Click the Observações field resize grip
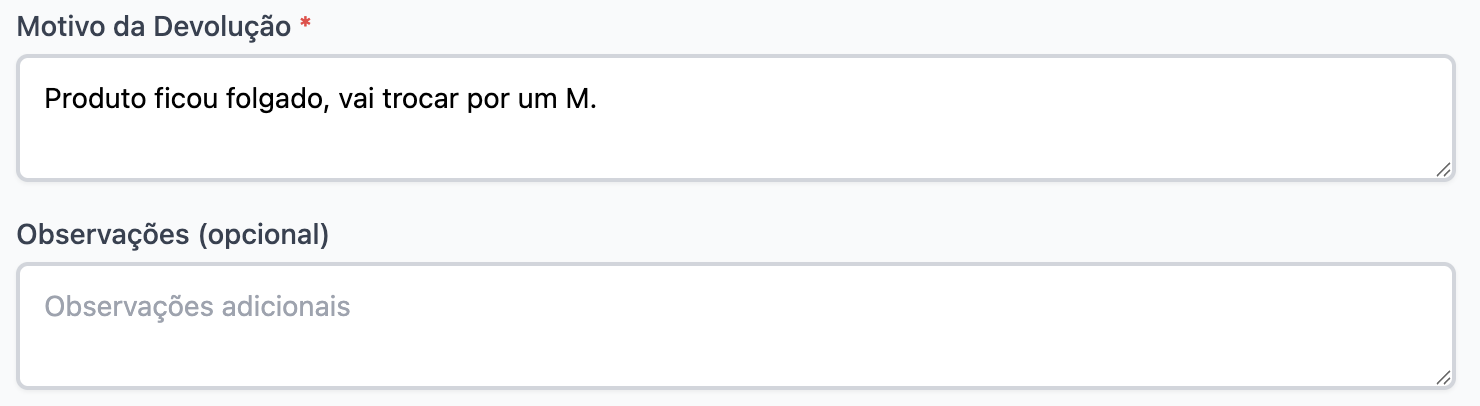Screen dimensions: 1480x406 point(1443,378)
